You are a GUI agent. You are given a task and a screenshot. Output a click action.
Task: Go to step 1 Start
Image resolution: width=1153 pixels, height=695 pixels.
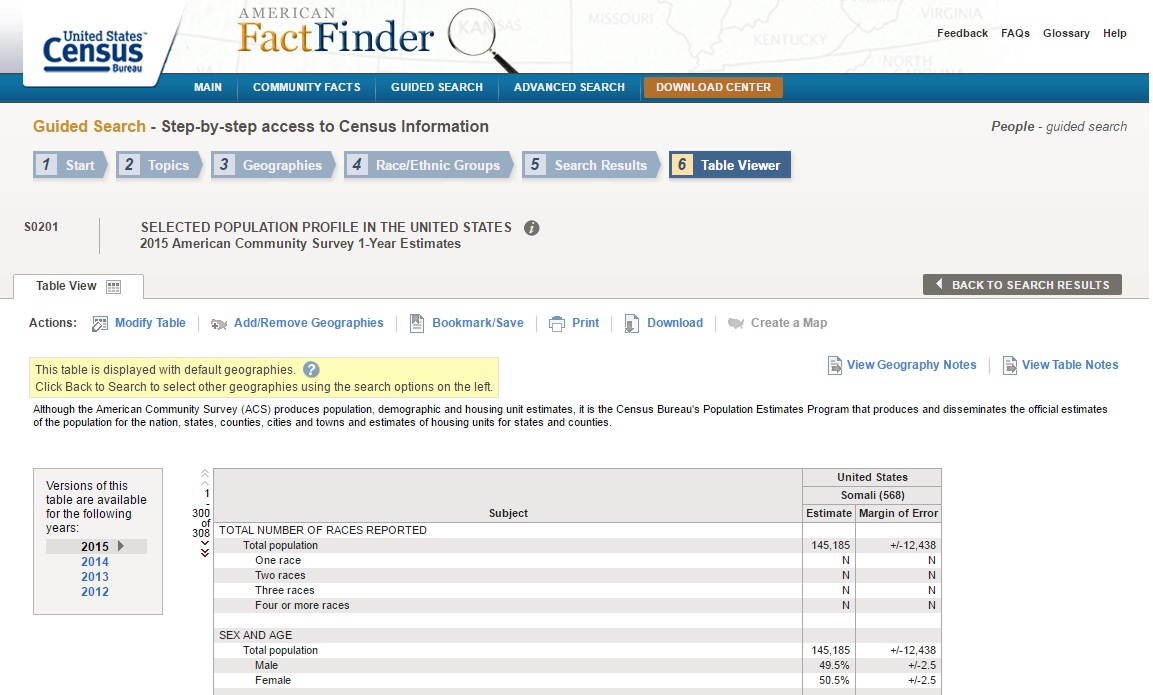tap(70, 165)
